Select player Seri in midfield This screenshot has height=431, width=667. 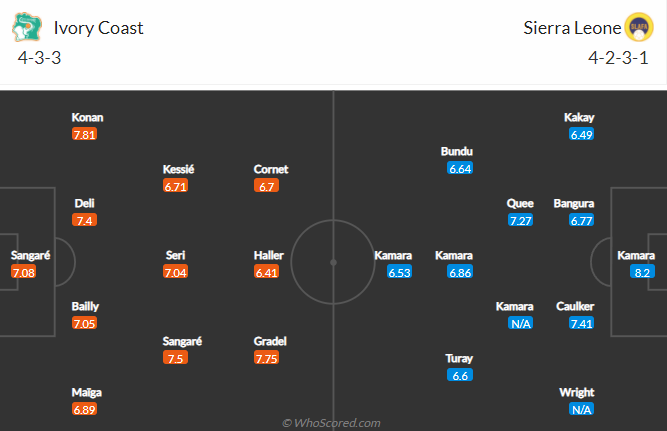175,255
